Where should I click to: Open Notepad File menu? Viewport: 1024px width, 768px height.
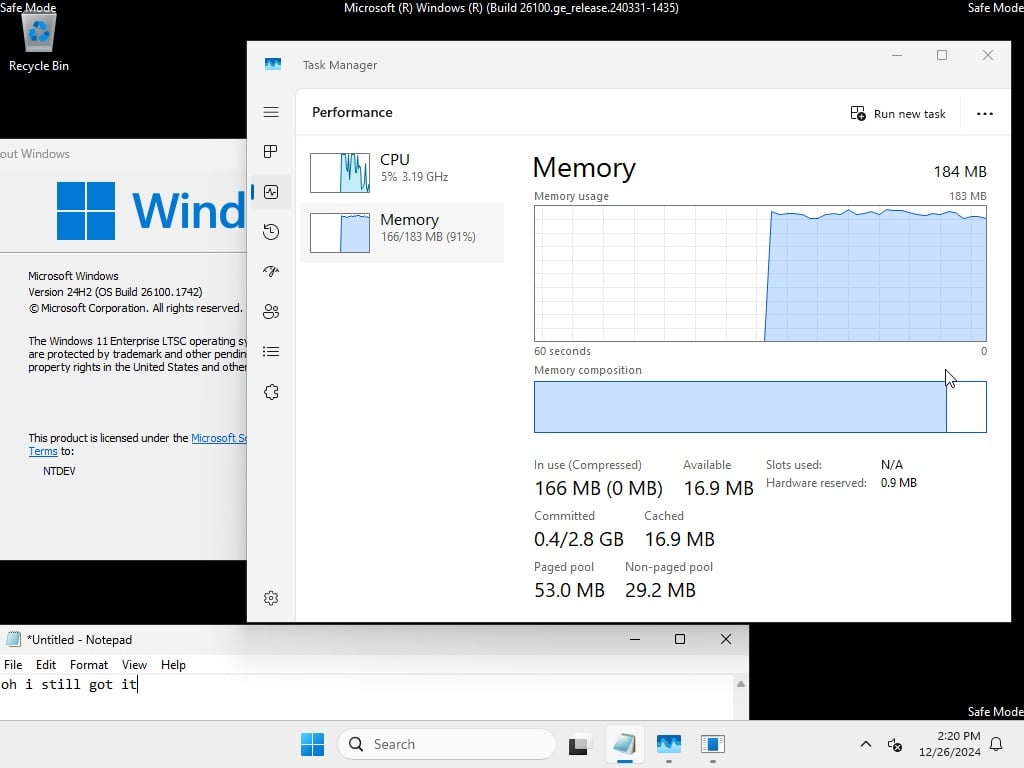(x=13, y=665)
